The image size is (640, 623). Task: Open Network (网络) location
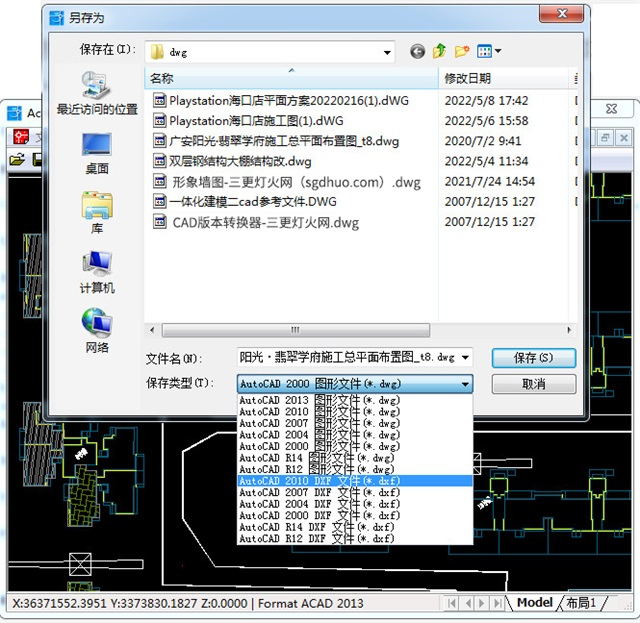97,331
